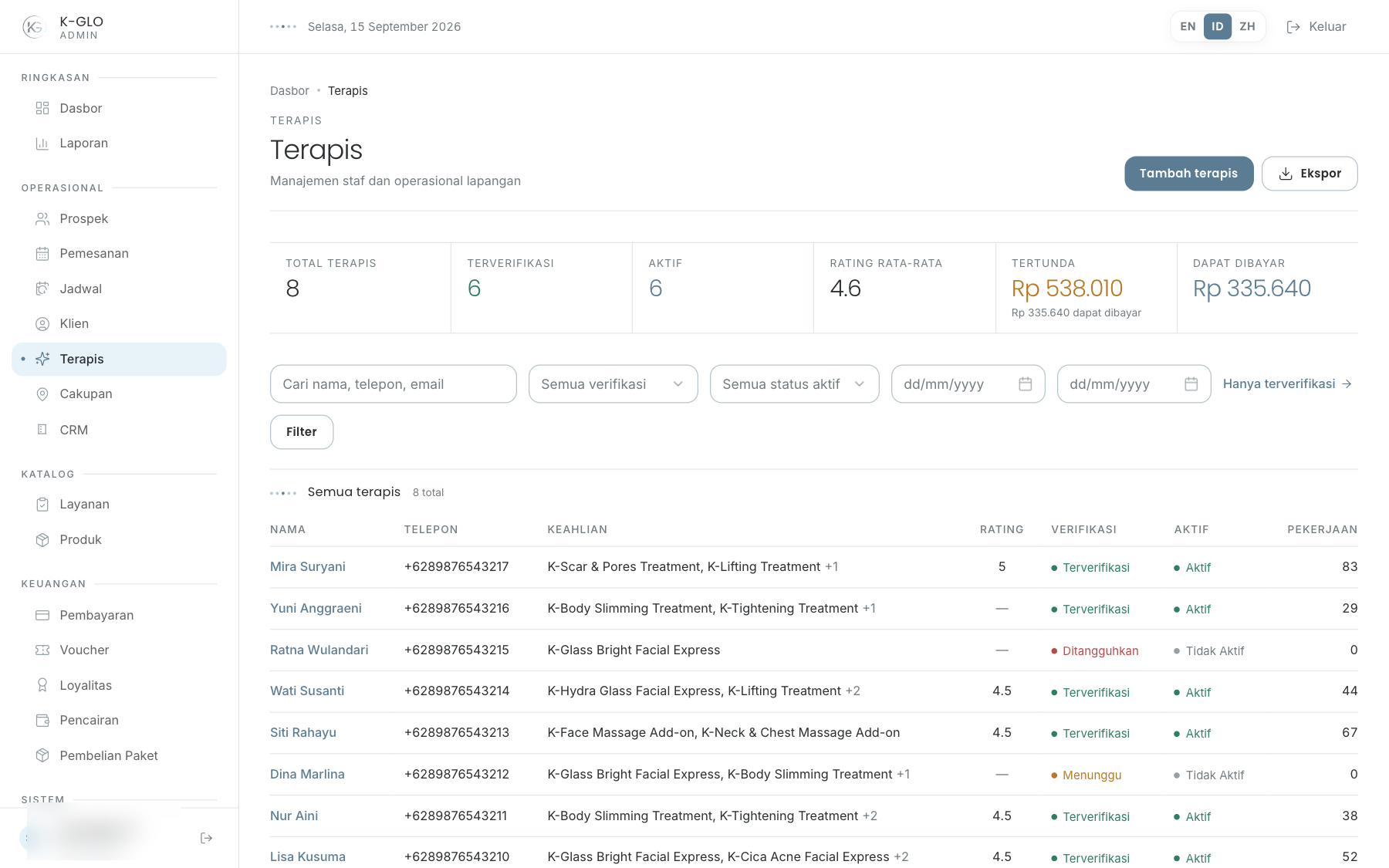Open Produk box icon
1389x868 pixels.
(42, 540)
